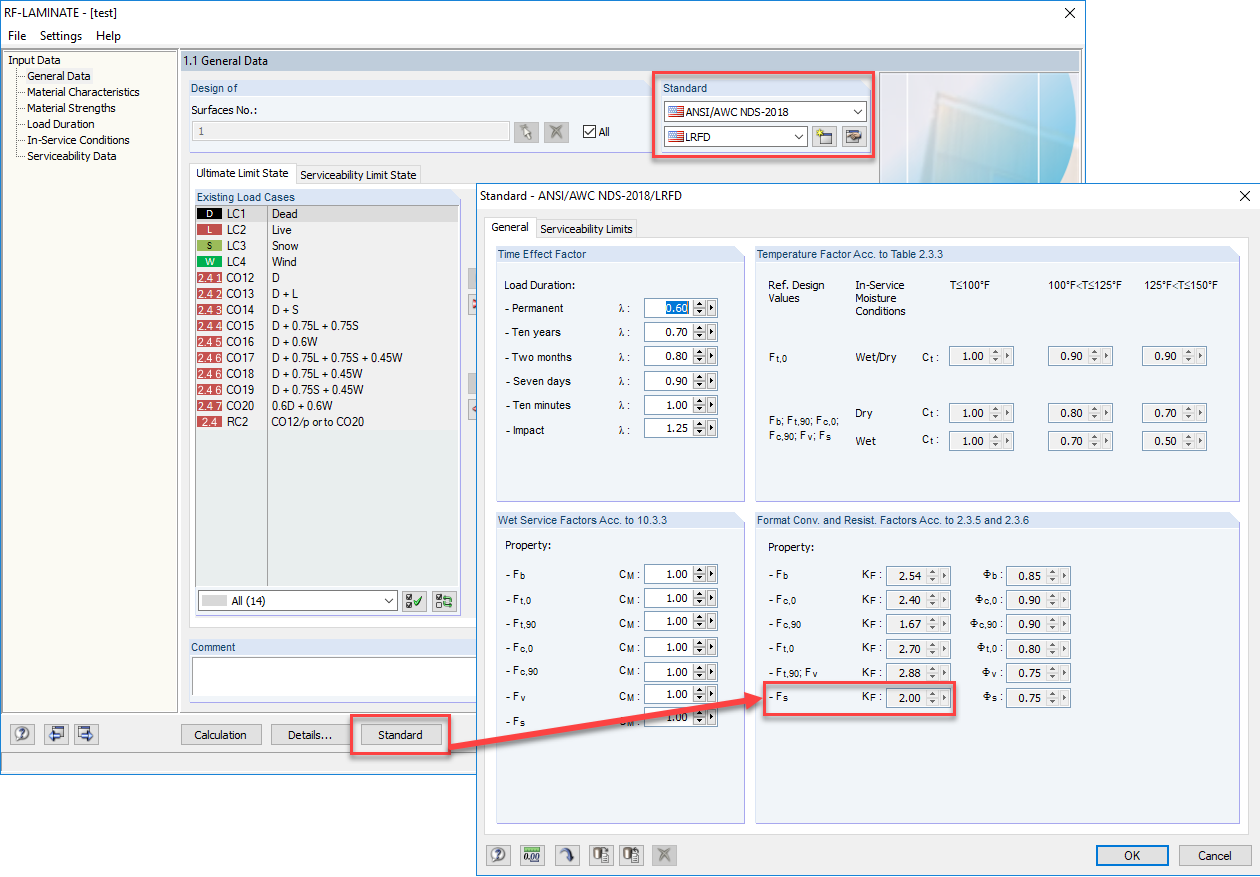This screenshot has width=1260, height=877.
Task: Open the Settings menu
Action: (x=60, y=35)
